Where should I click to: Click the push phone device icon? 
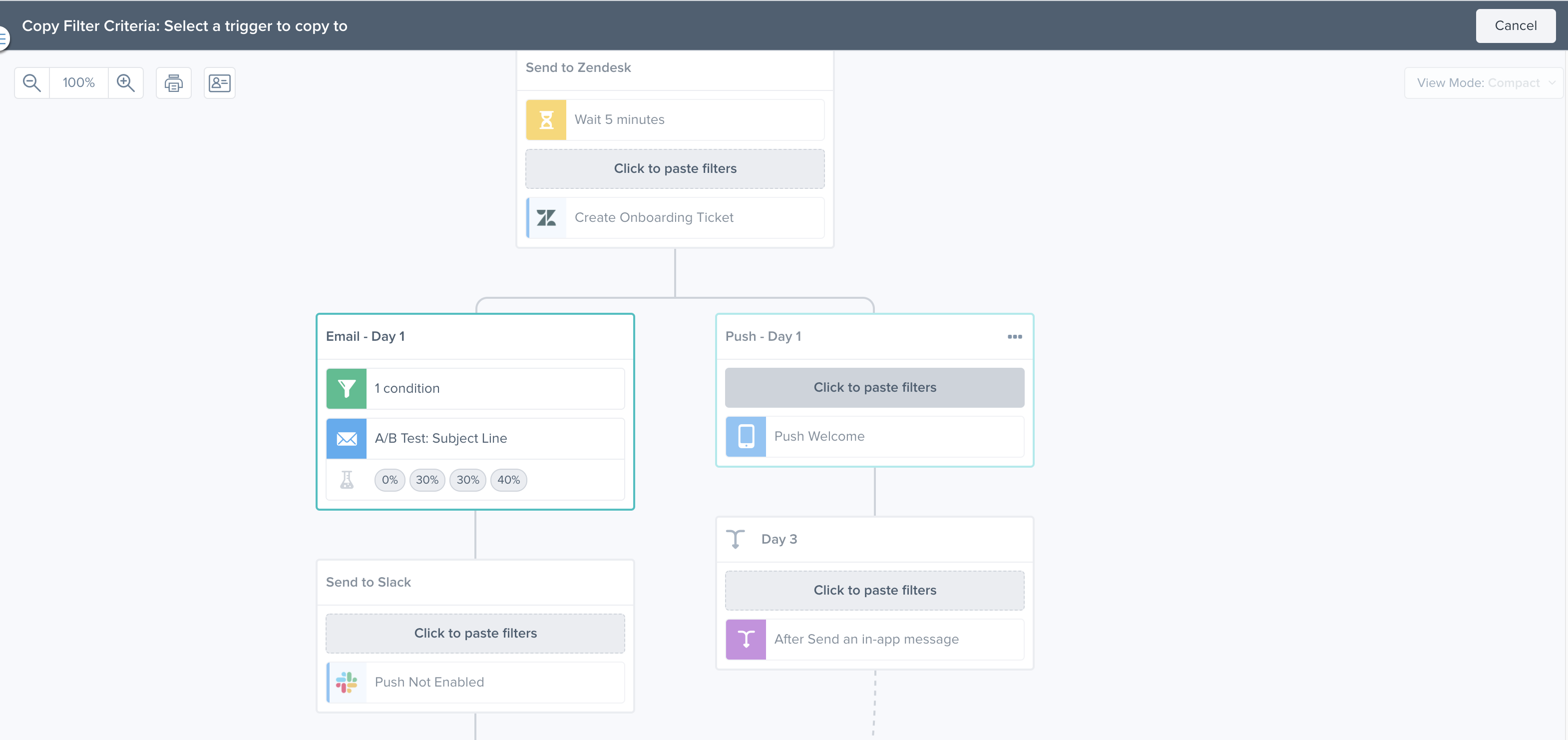point(746,437)
